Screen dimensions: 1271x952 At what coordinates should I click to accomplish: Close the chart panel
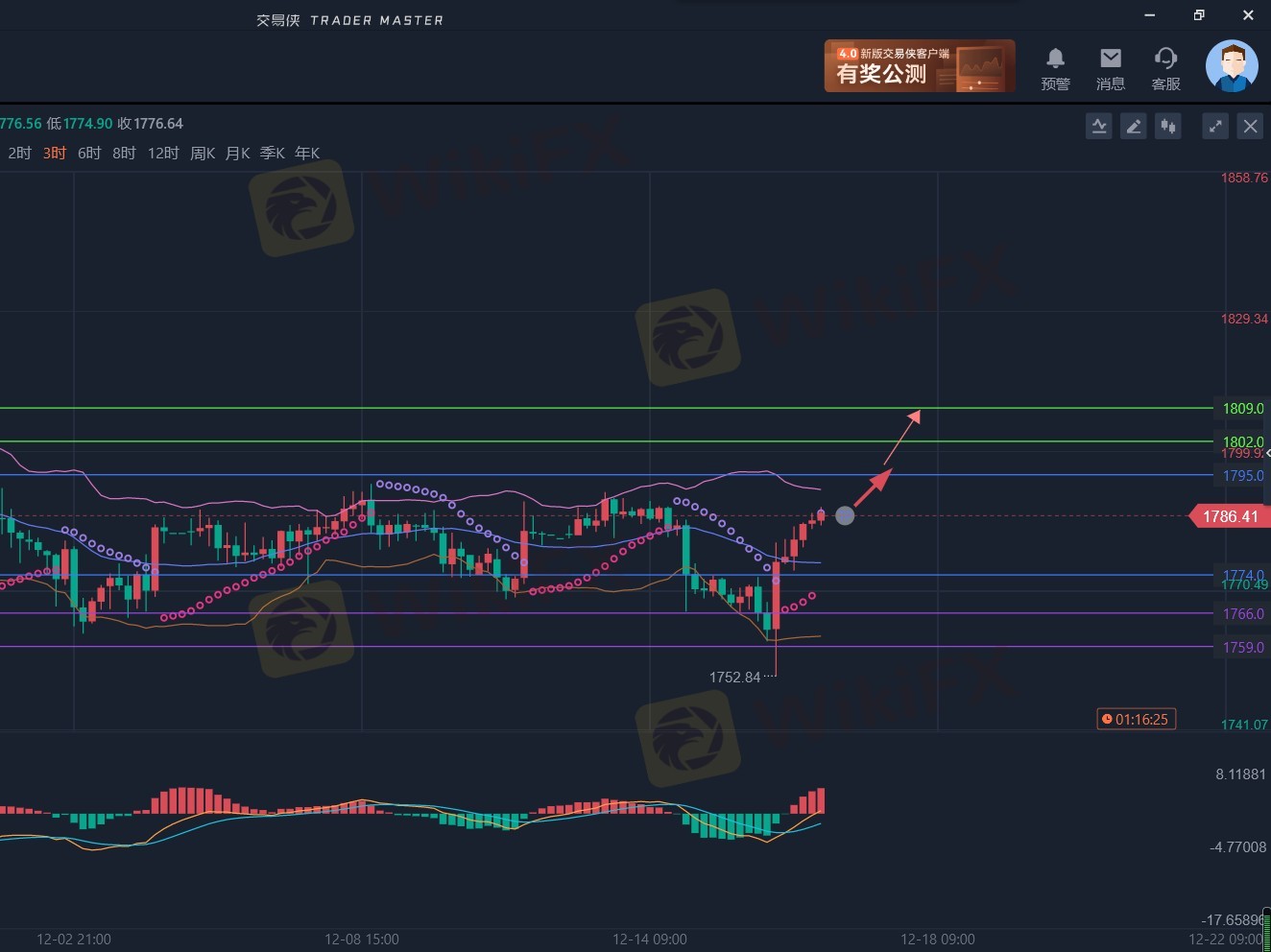[x=1250, y=127]
